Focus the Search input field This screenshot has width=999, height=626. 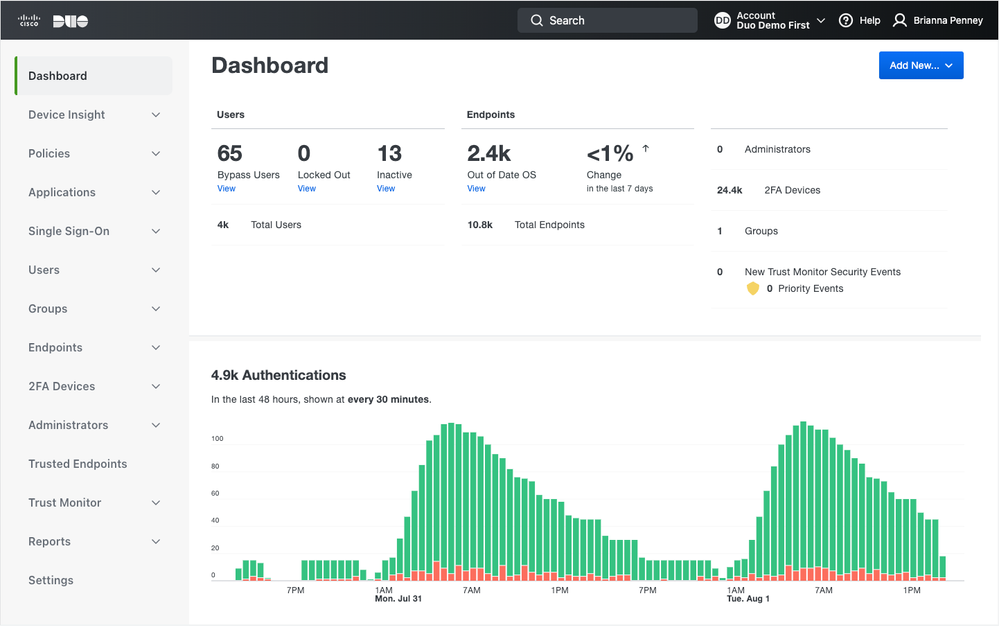607,20
